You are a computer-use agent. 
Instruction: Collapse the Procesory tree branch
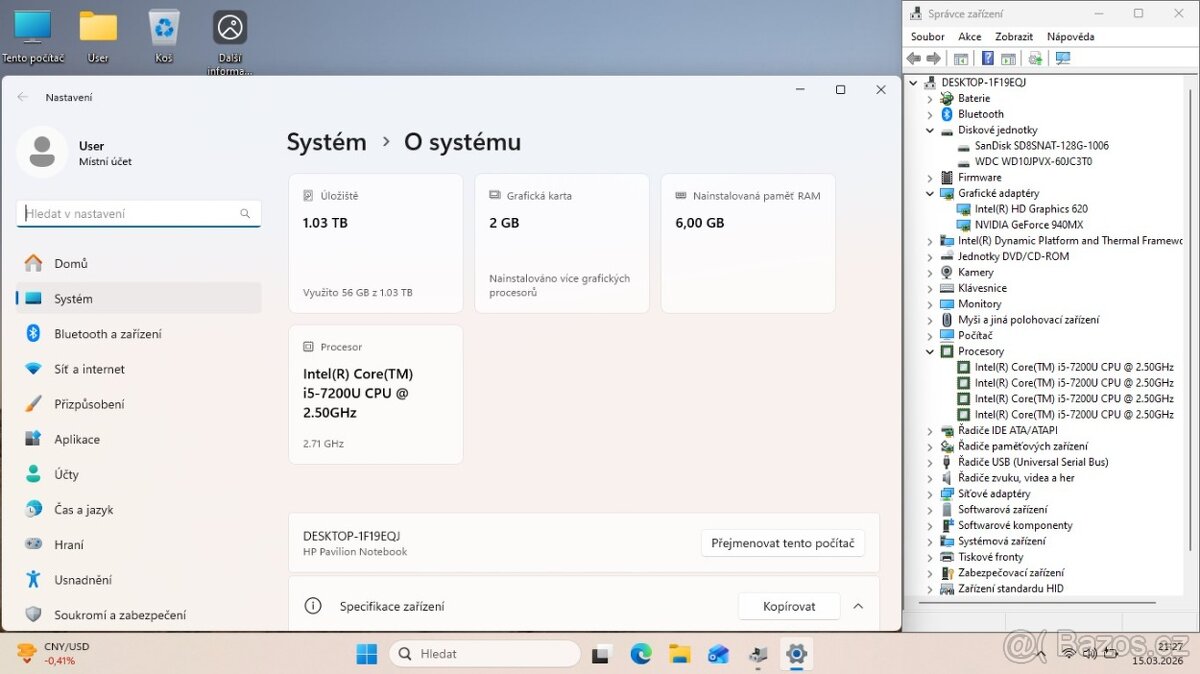point(930,350)
